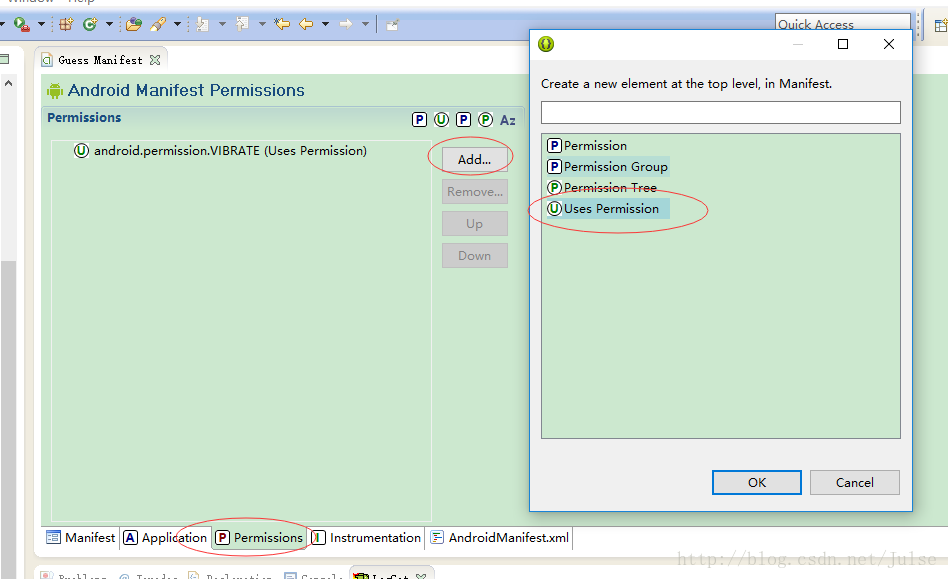The image size is (948, 579).
Task: Click the dialog's green title bar icon
Action: (x=546, y=44)
